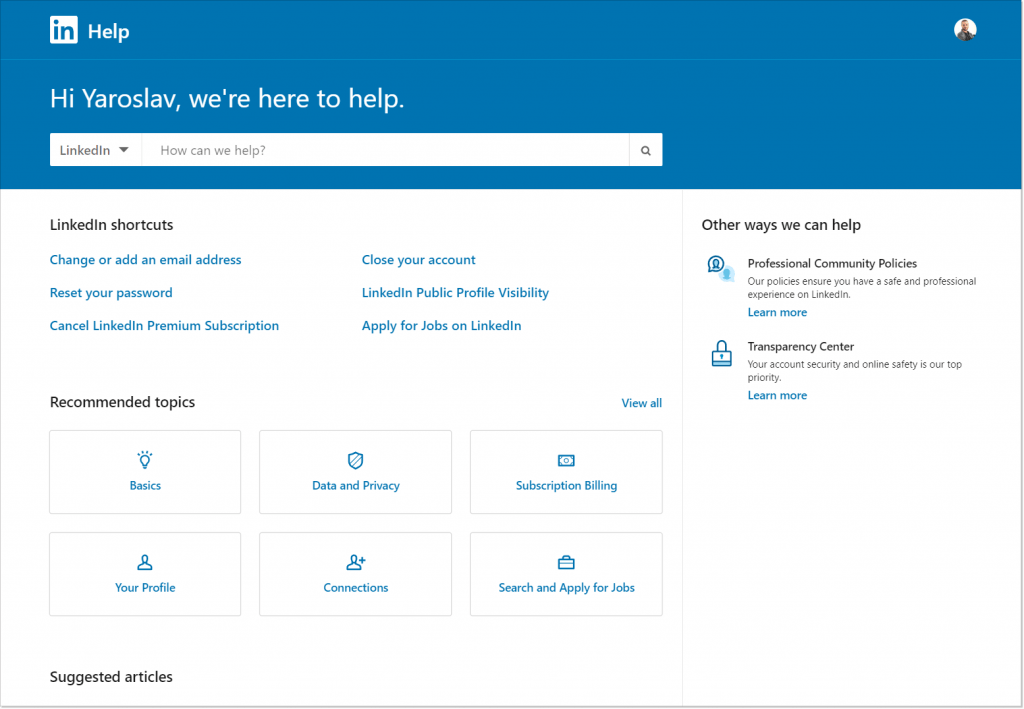The height and width of the screenshot is (709, 1024).
Task: Click the 'Professional Community Policies' heading
Action: (x=832, y=263)
